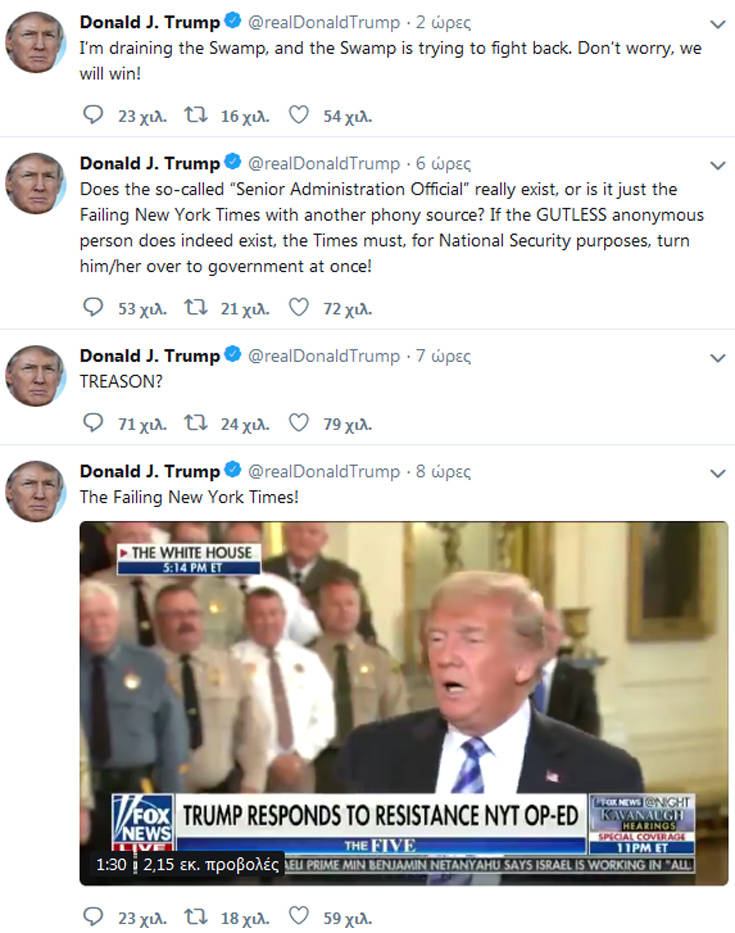Image resolution: width=735 pixels, height=933 pixels.
Task: Like the 'Senior Administration Official' tweet
Action: [x=299, y=308]
